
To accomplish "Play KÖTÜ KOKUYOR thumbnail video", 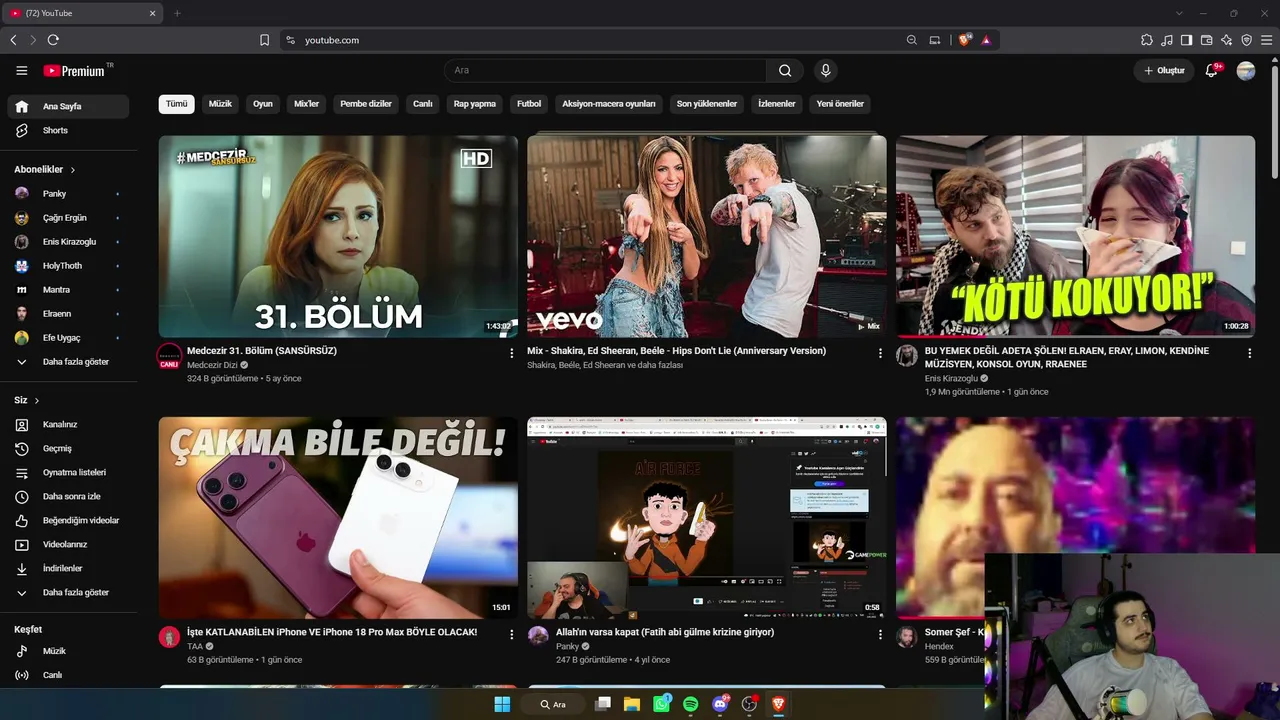I will click(x=1075, y=236).
